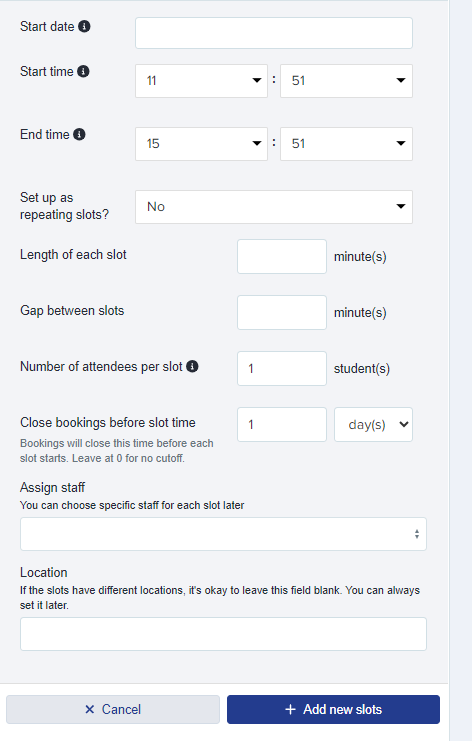
Task: Open the day(s) unit dropdown
Action: click(373, 424)
